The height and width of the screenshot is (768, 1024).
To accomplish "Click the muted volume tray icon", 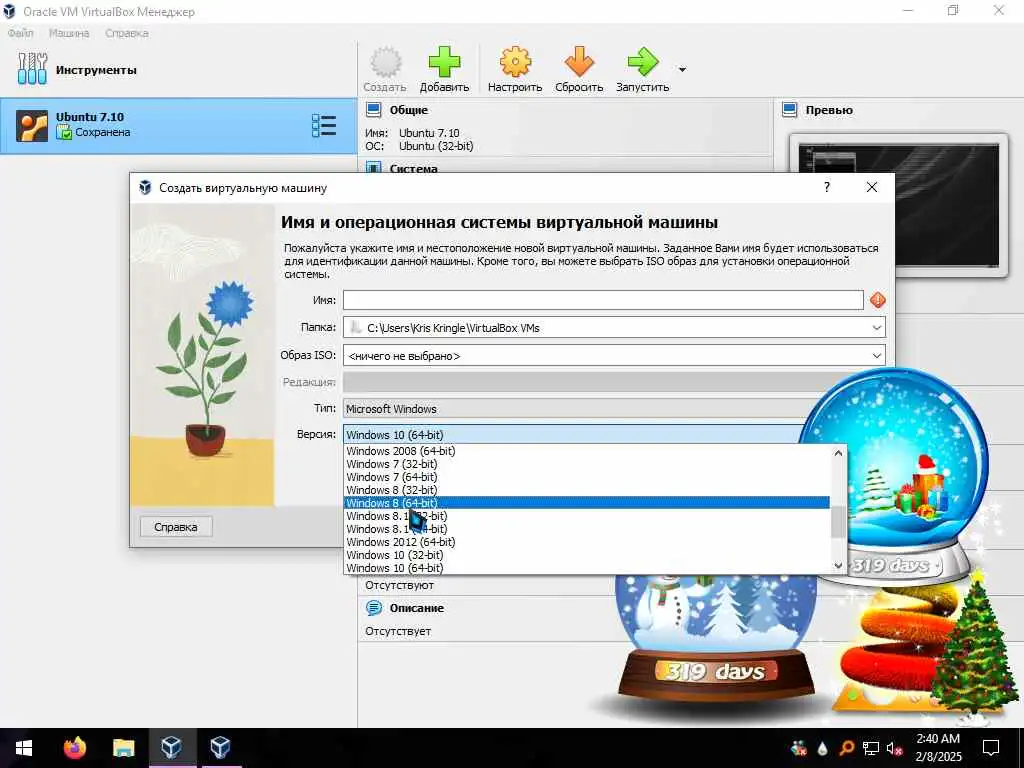I will point(895,748).
